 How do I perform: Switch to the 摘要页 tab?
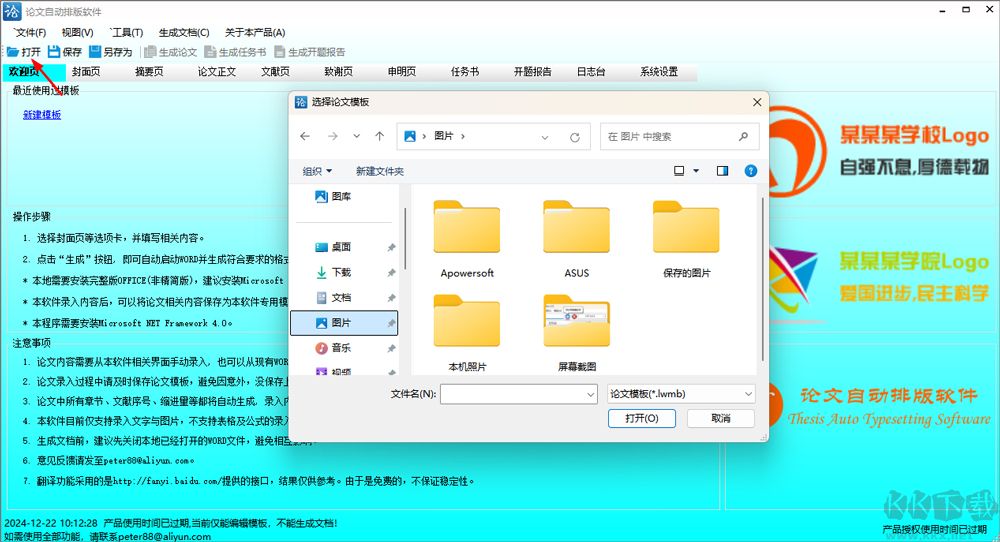(149, 71)
